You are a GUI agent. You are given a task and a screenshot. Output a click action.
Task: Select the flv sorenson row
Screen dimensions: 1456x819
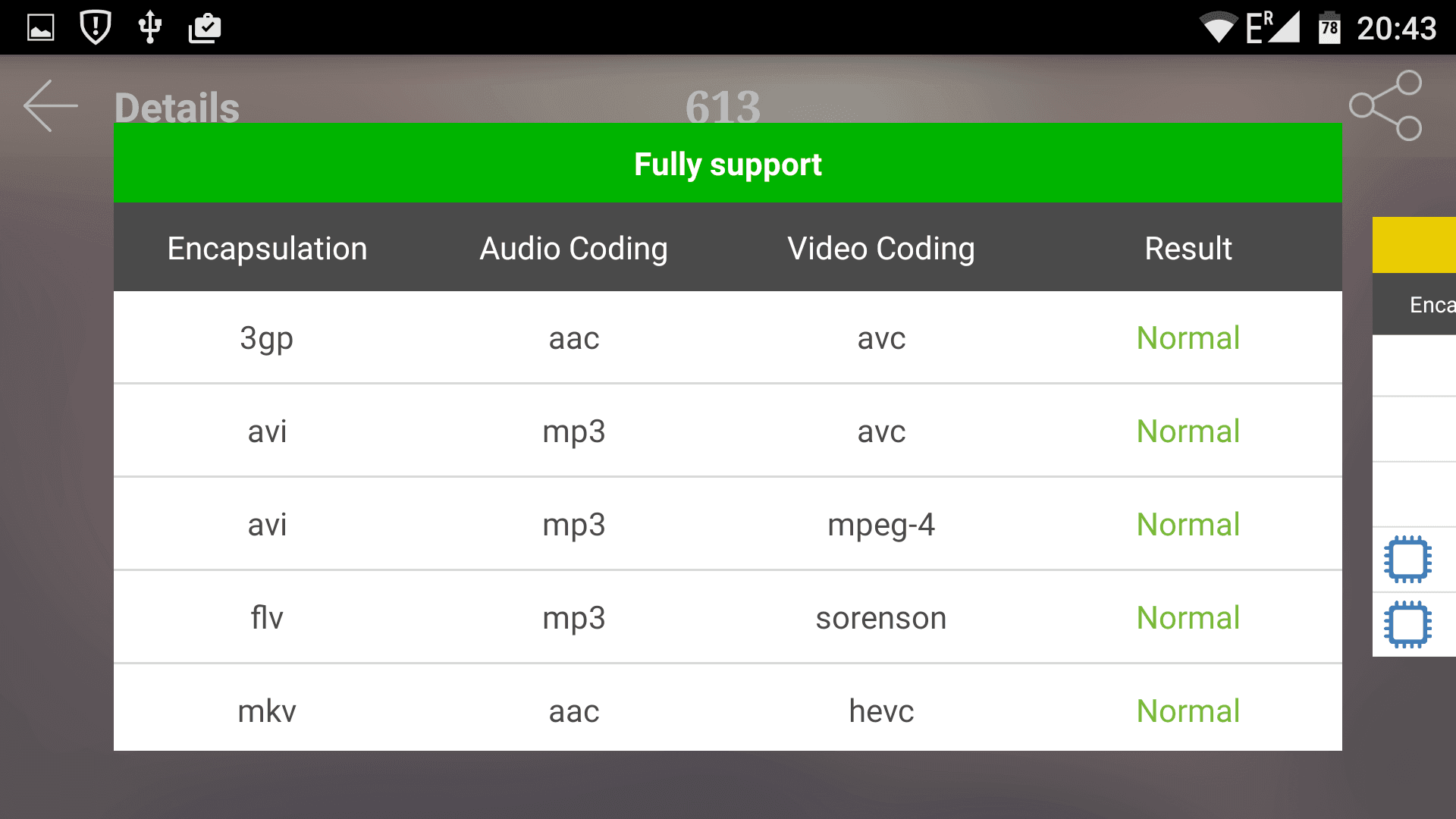pos(728,617)
